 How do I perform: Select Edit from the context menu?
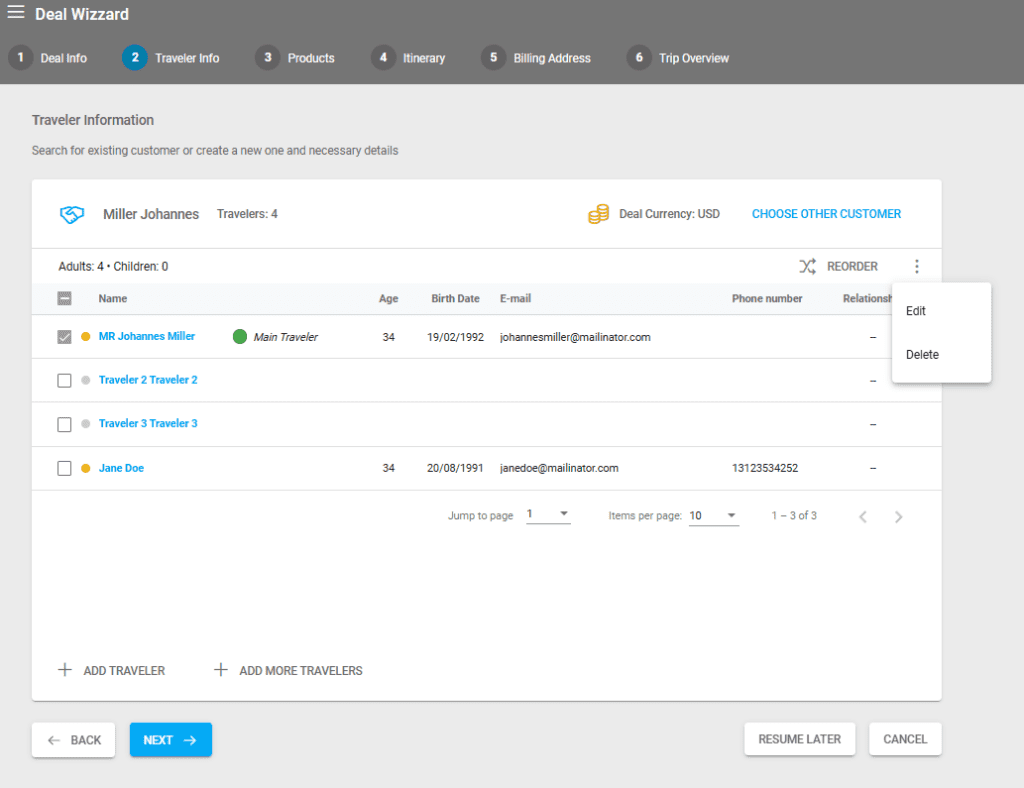916,311
